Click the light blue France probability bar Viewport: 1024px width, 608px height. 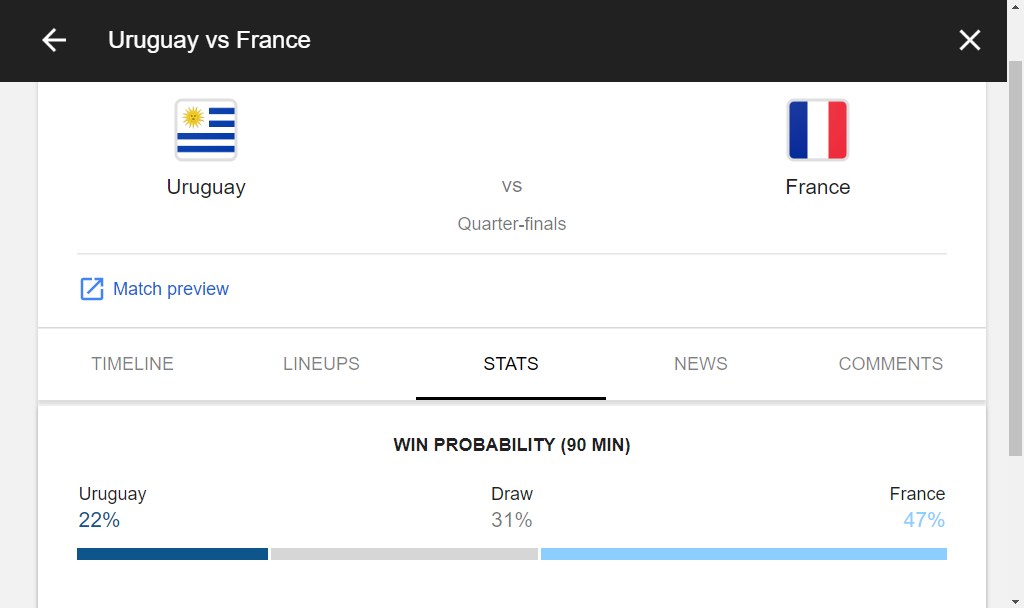tap(743, 554)
